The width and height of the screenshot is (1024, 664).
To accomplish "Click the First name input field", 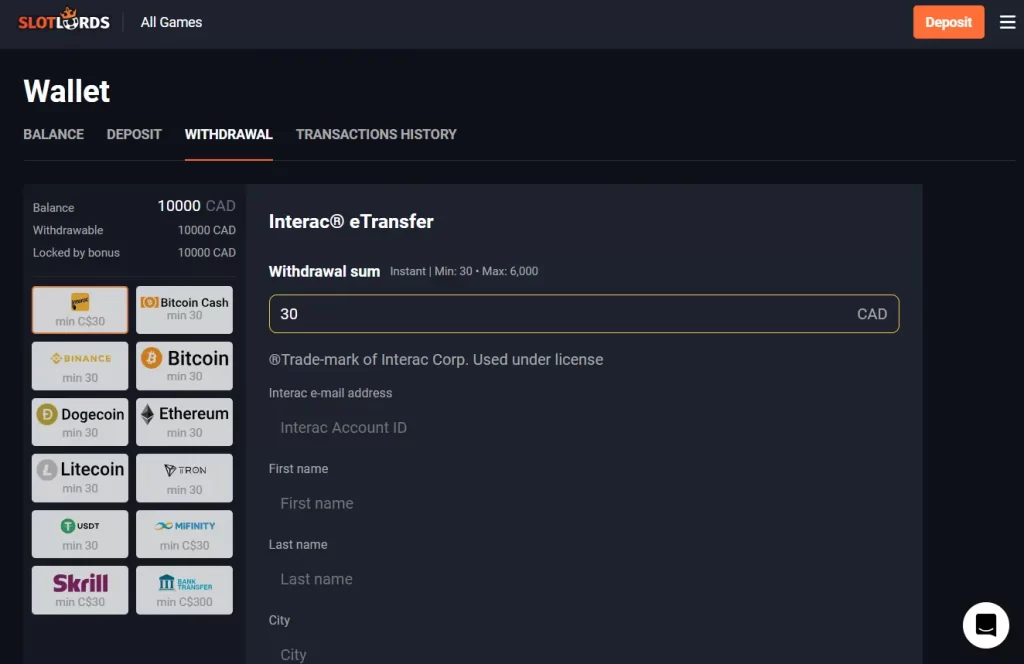I will 584,503.
